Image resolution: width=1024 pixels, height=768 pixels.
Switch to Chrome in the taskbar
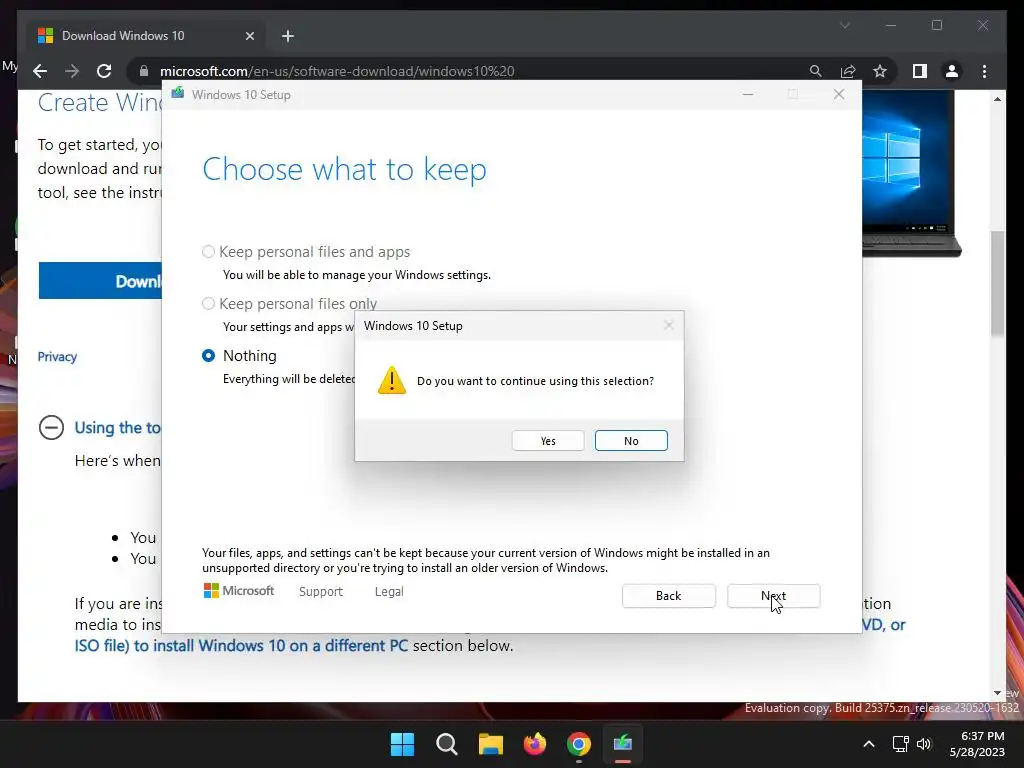pyautogui.click(x=579, y=744)
